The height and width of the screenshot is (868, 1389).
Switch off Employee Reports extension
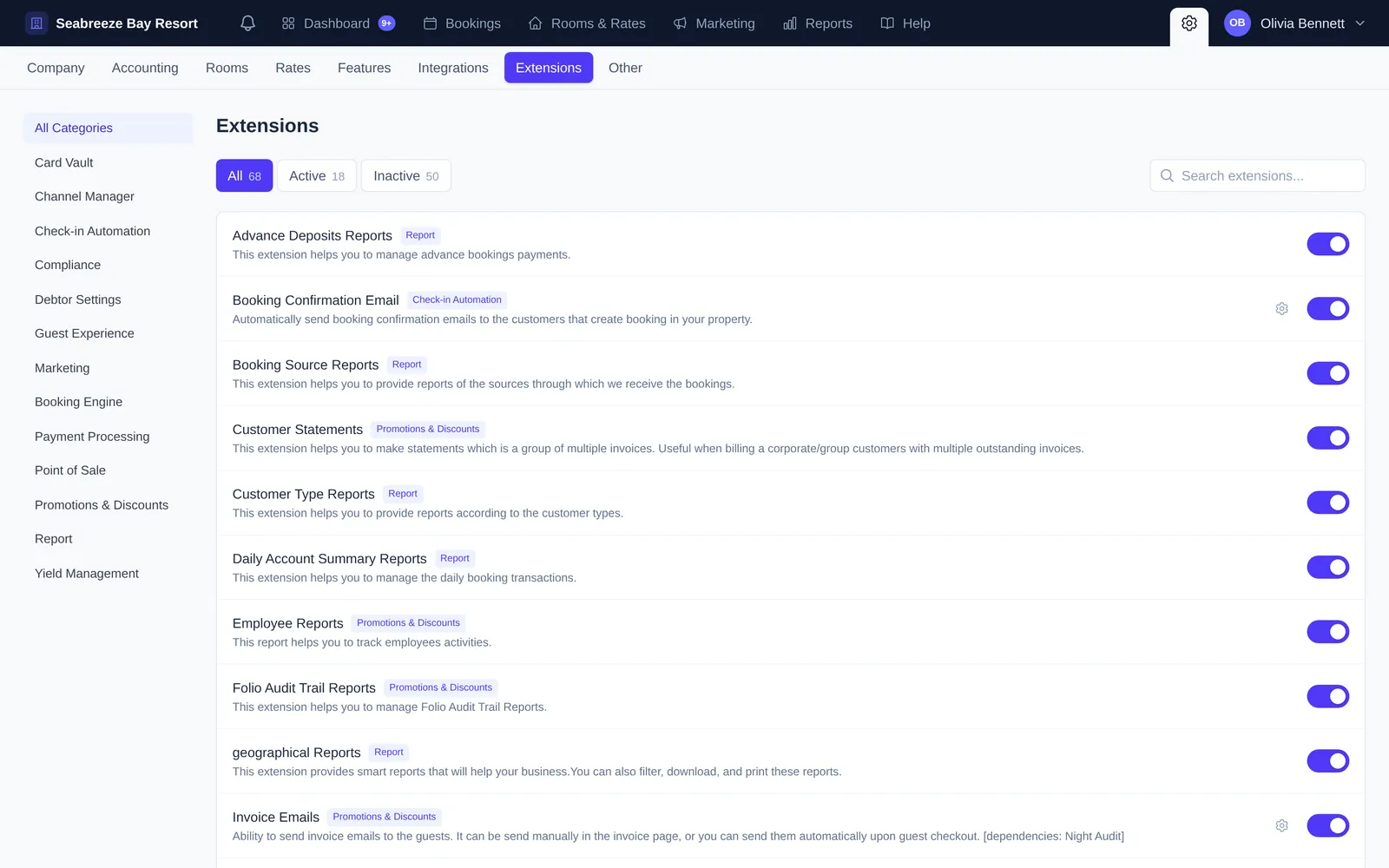1327,632
